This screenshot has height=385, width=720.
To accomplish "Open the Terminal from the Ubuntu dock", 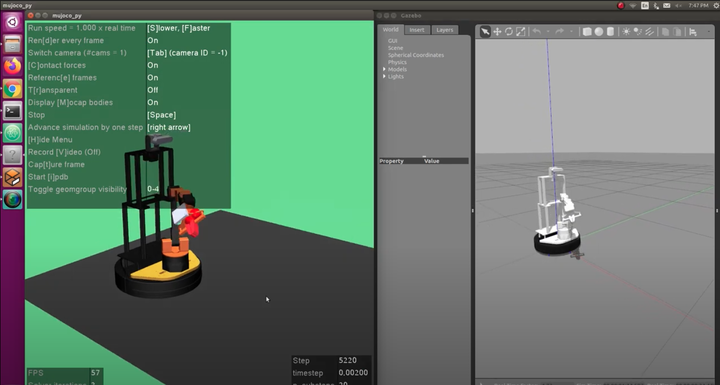I will 12,111.
